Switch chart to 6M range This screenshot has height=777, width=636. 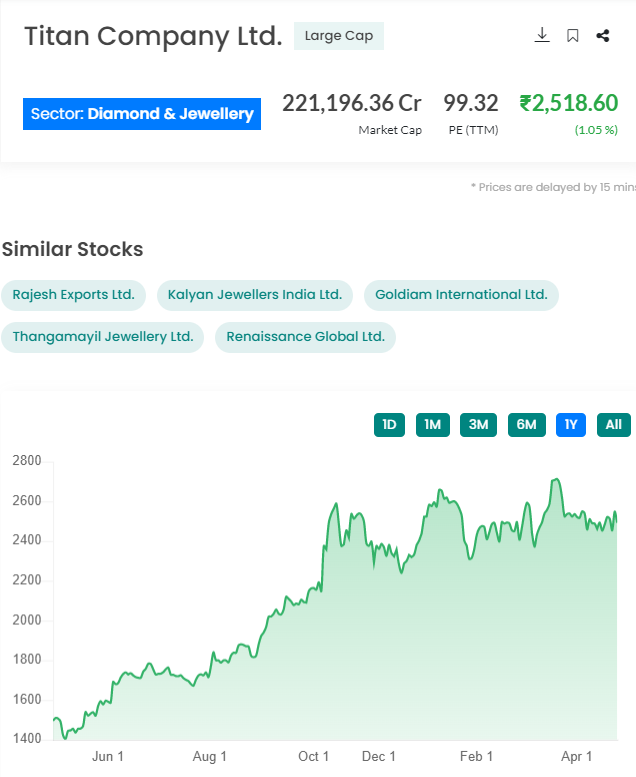point(526,425)
